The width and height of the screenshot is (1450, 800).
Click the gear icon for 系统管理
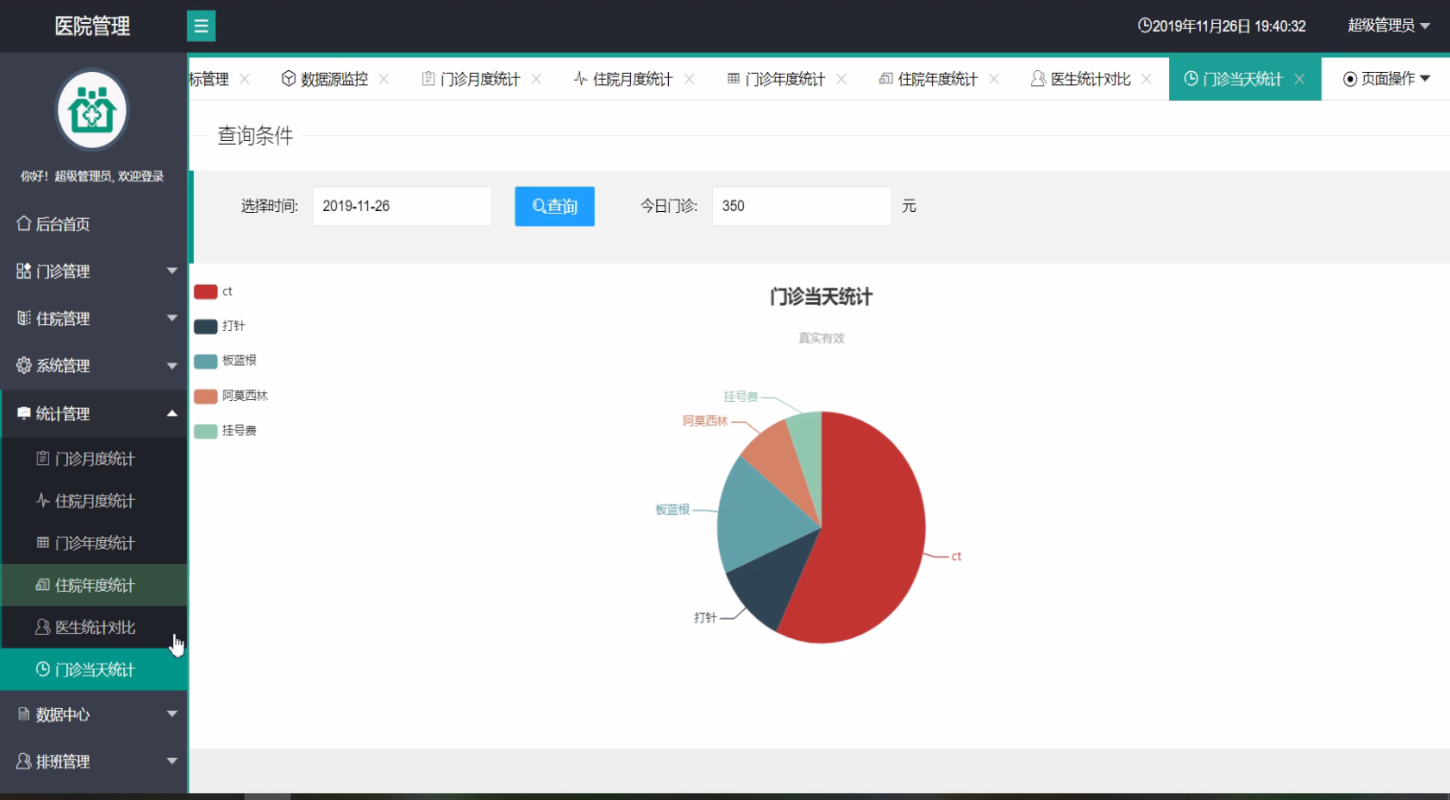tap(24, 366)
